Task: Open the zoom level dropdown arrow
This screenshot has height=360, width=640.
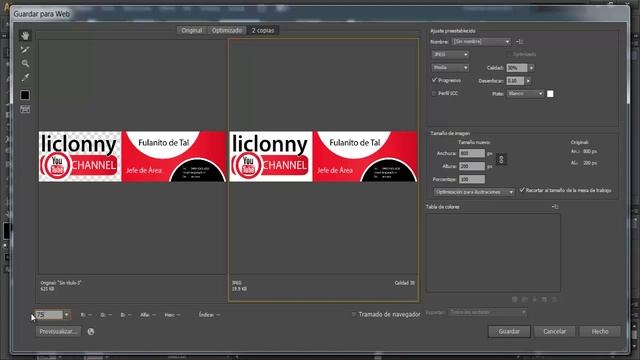Action: pos(67,315)
